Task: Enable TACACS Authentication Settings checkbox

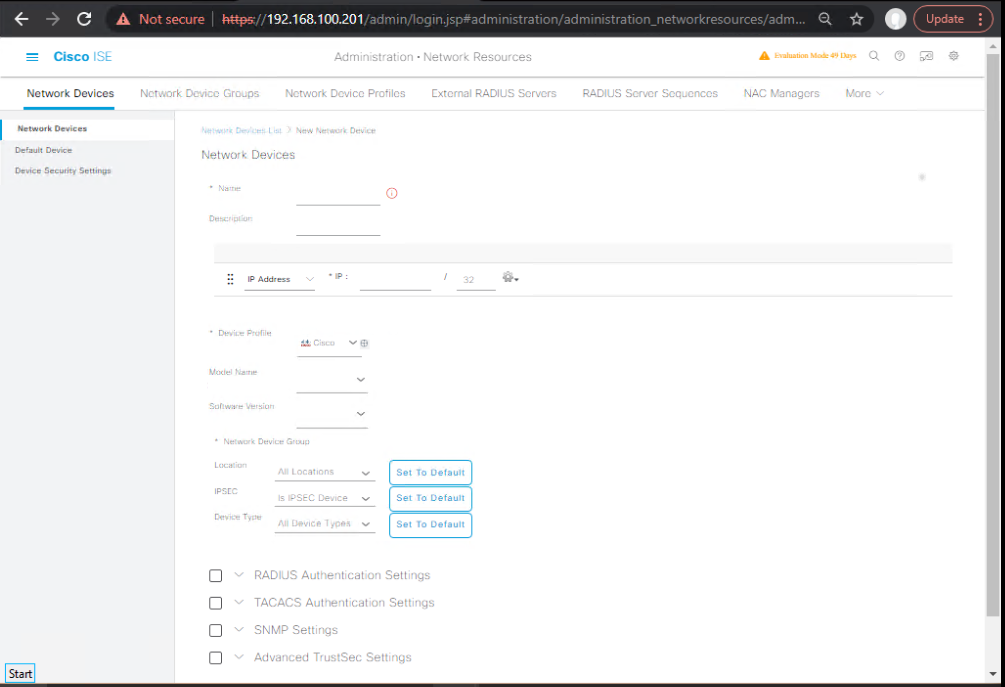Action: click(215, 603)
